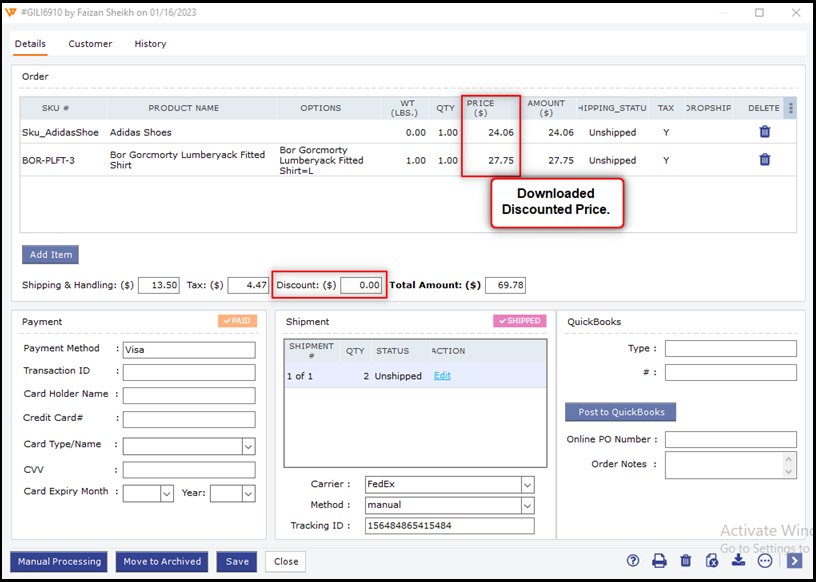The width and height of the screenshot is (816, 582).
Task: Click the bottom toolbar trash icon
Action: point(685,561)
